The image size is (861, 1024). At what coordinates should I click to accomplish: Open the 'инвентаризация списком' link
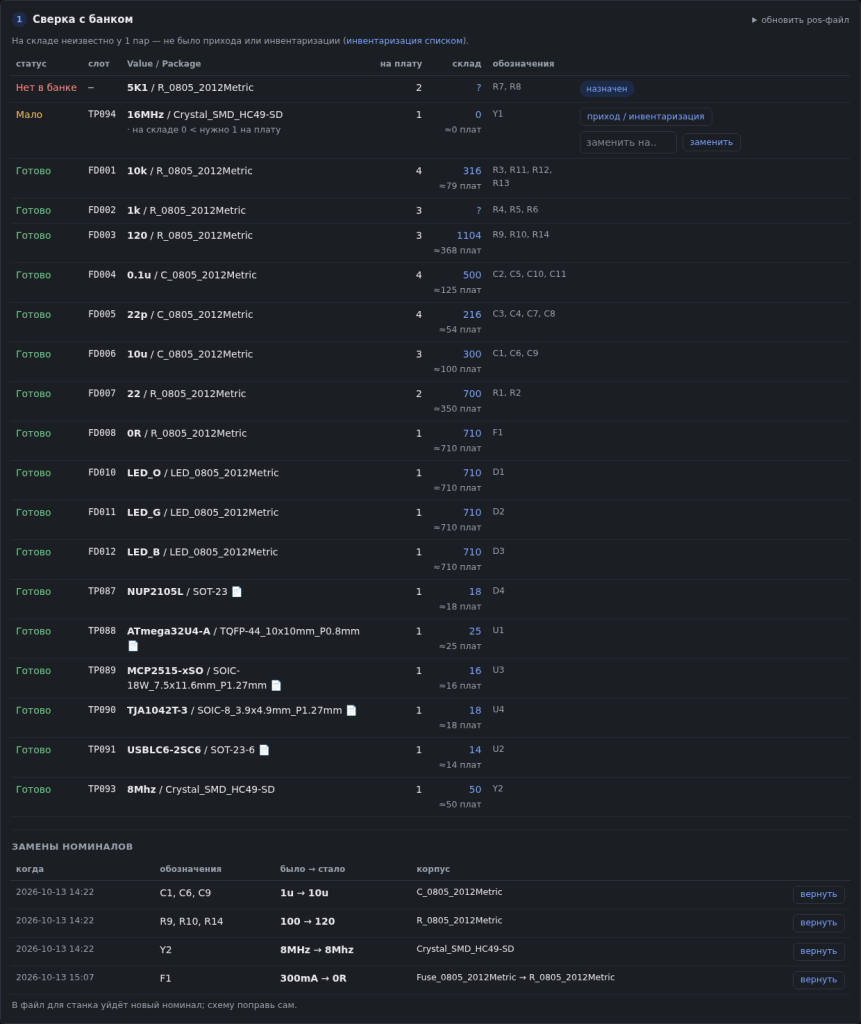coord(404,40)
